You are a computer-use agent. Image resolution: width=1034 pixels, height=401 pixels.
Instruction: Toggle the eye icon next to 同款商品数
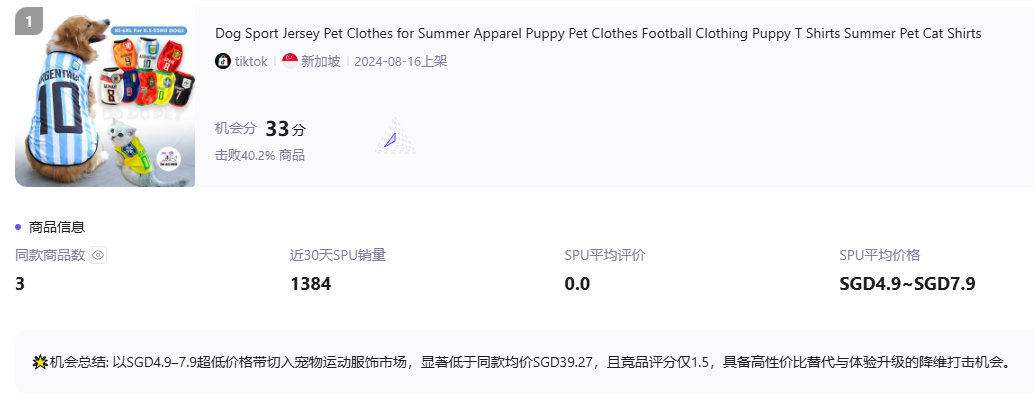(98, 255)
